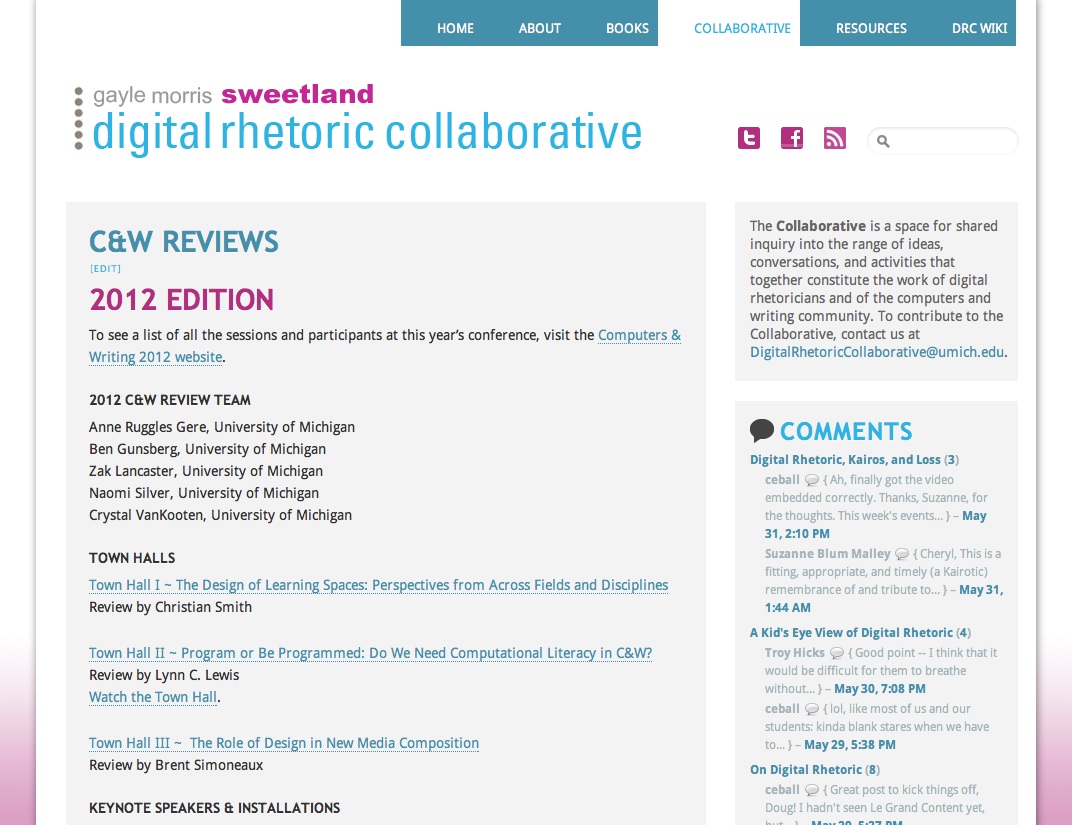
Task: Open Digital Rhetoric, Kairos, and Loss post
Action: 845,459
